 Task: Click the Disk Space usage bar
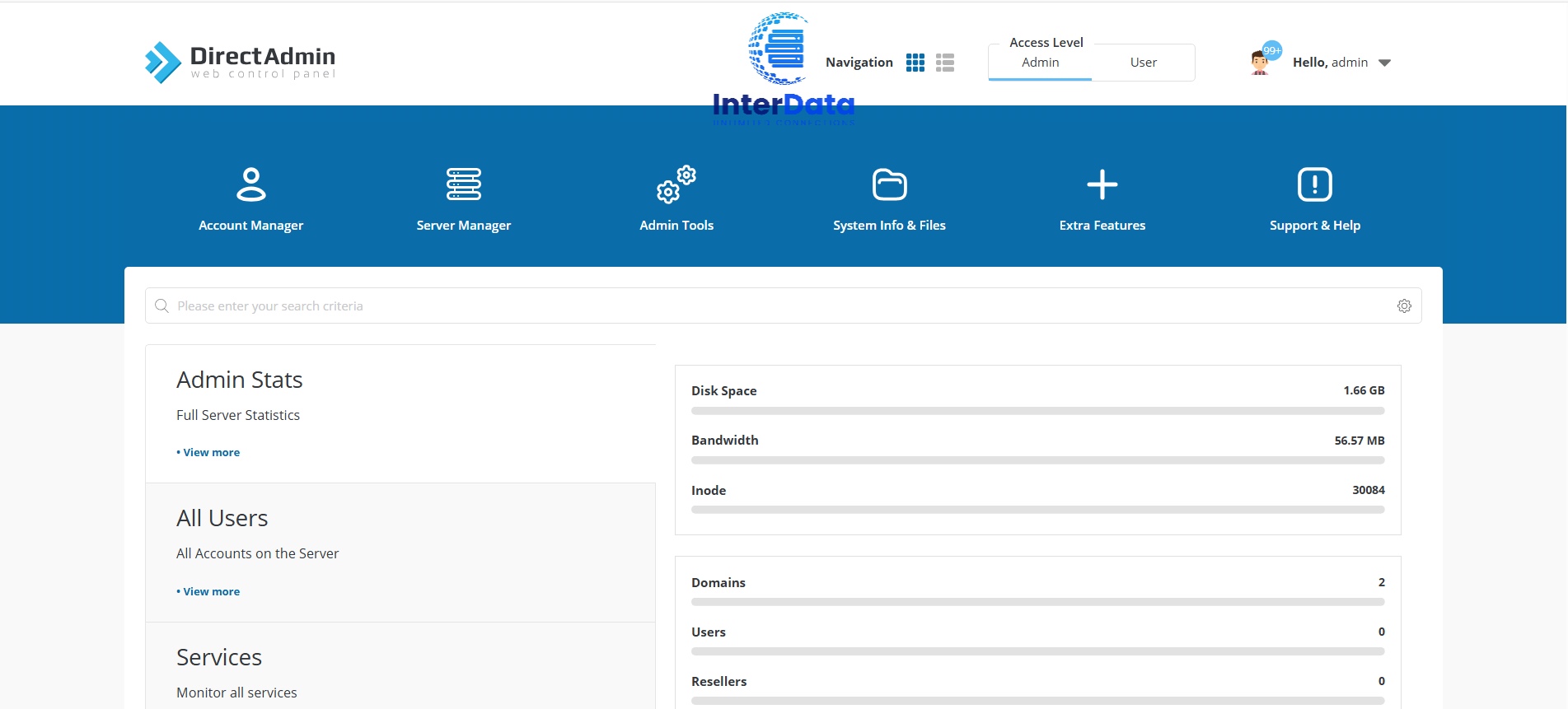pyautogui.click(x=1037, y=411)
